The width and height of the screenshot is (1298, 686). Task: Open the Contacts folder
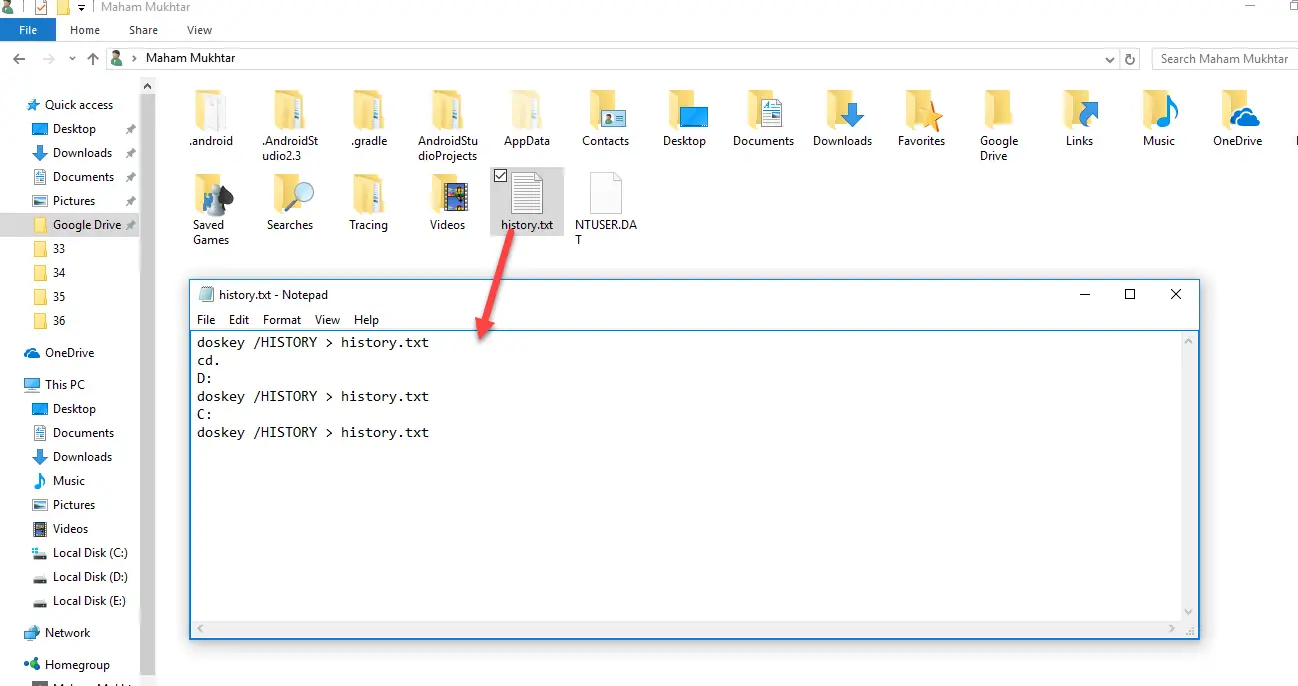[x=605, y=115]
